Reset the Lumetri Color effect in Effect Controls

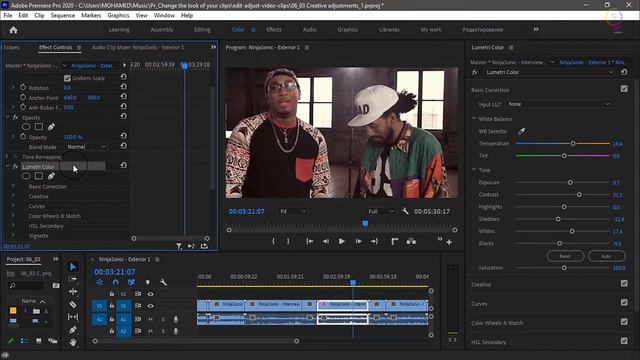123,166
